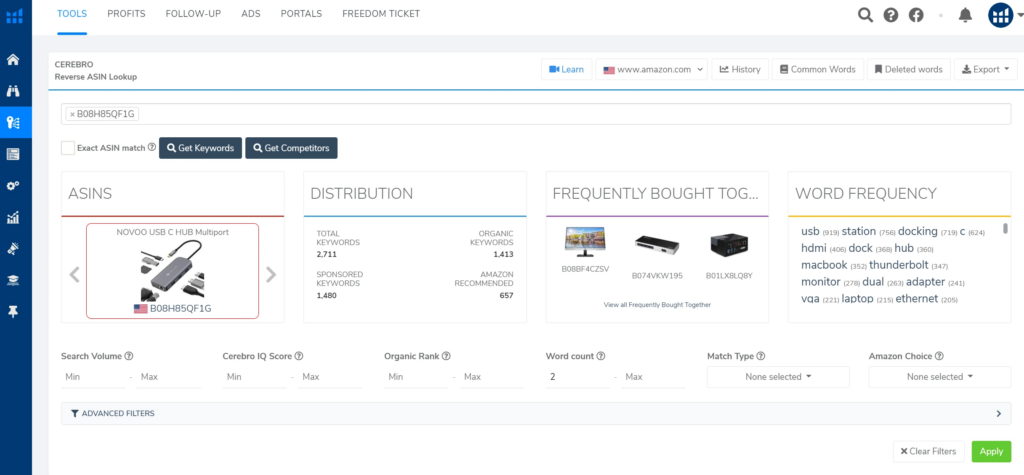The image size is (1024, 475).
Task: Open the analytics chart sidebar icon
Action: pos(13,218)
